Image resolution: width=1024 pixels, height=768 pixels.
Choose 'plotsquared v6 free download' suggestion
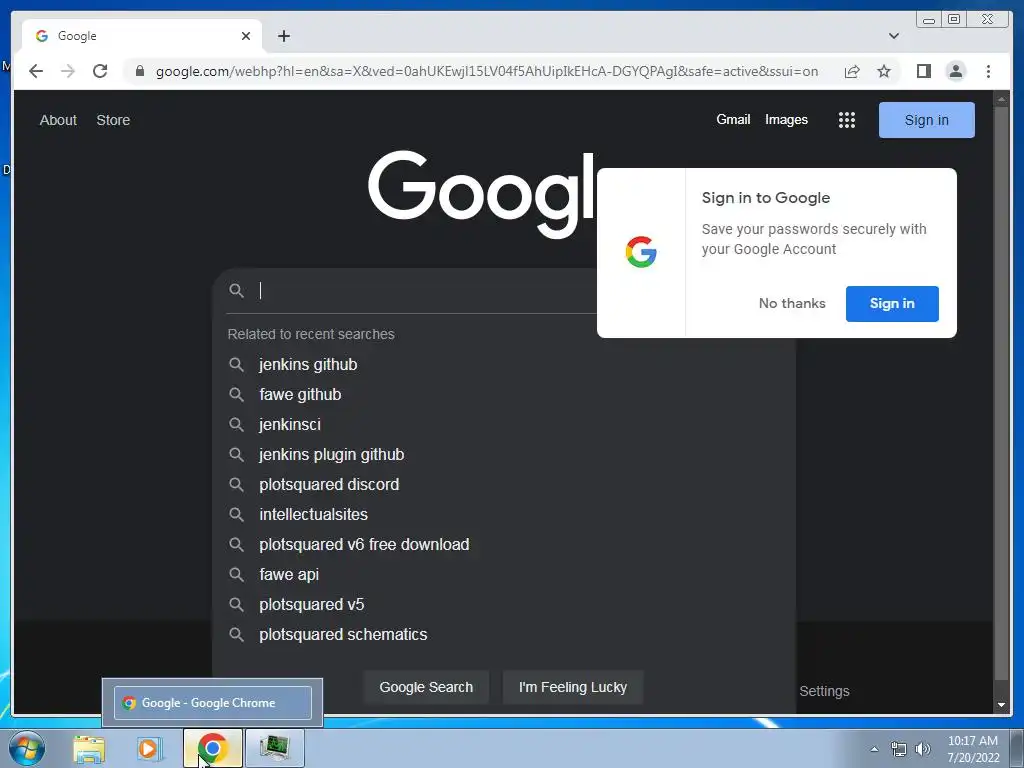(504, 545)
